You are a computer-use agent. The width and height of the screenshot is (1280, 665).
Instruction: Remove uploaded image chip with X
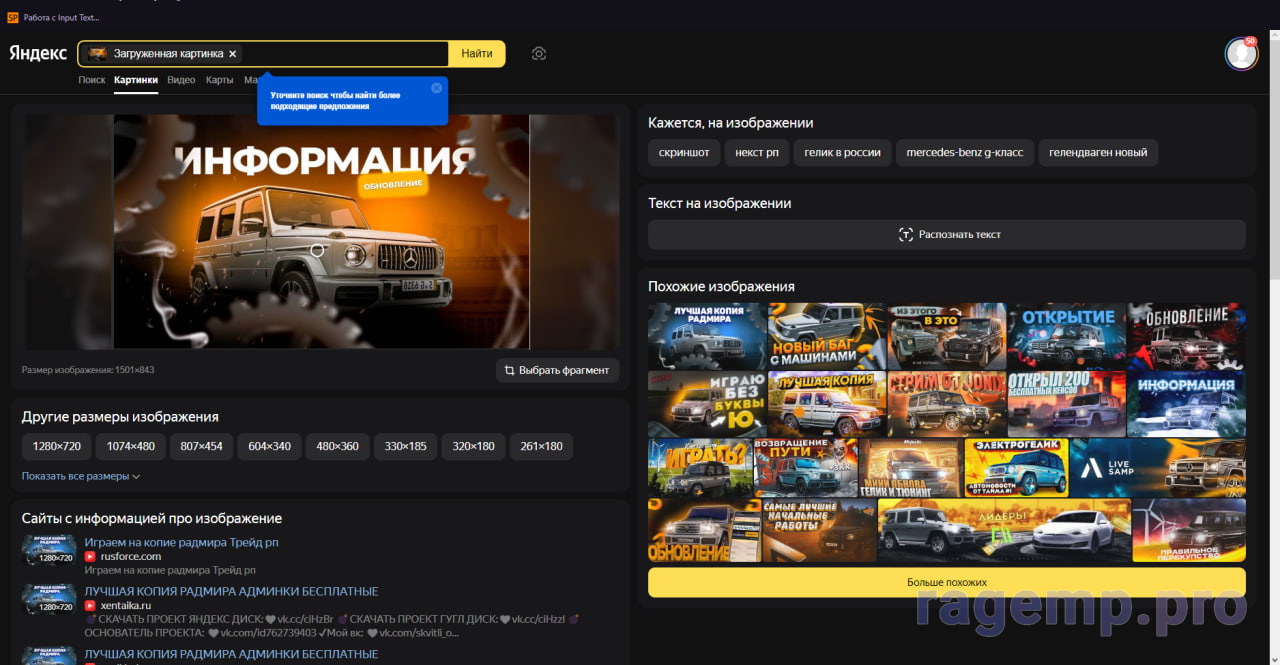233,54
